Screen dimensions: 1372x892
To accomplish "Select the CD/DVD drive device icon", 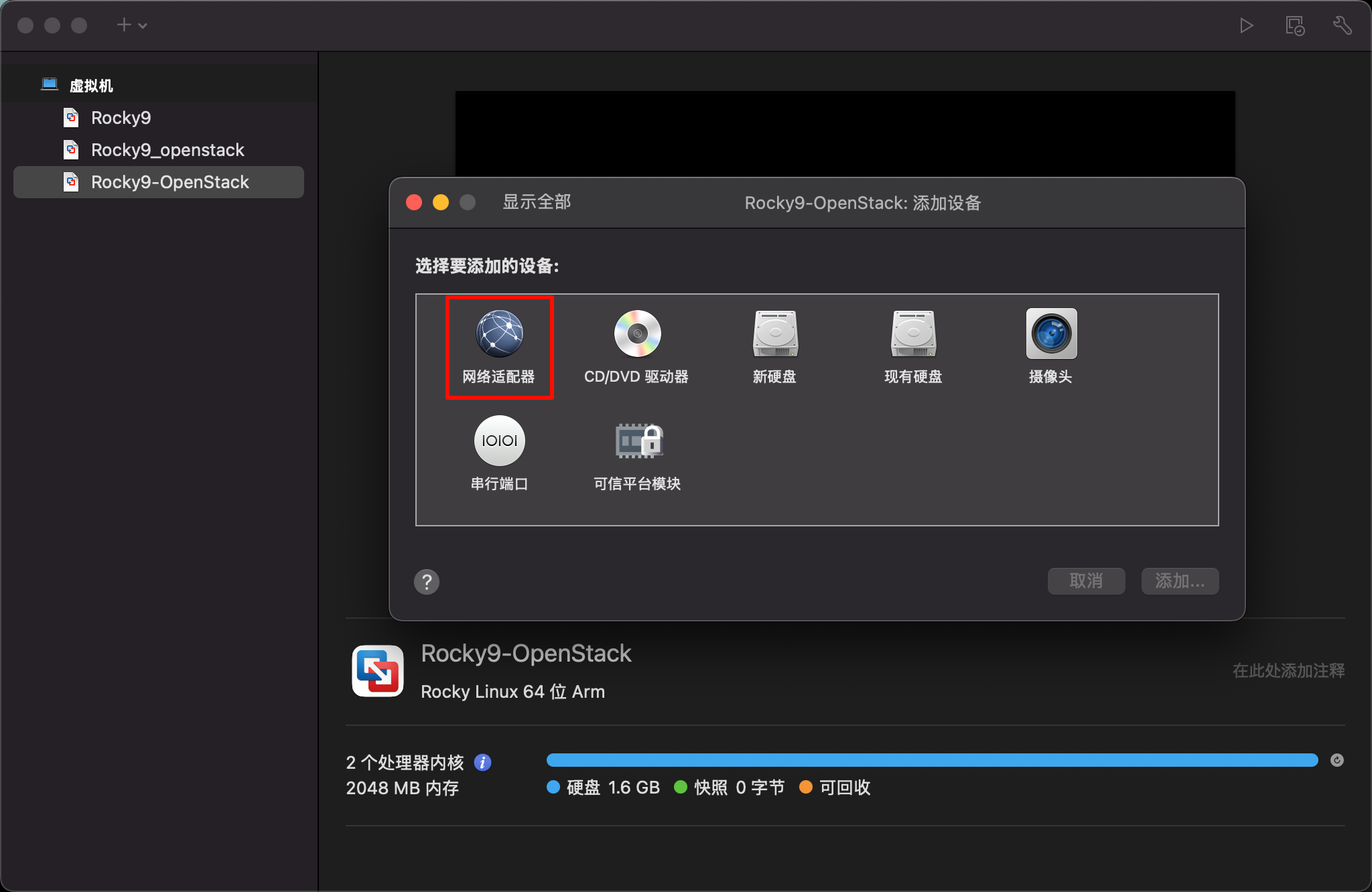I will click(x=637, y=334).
